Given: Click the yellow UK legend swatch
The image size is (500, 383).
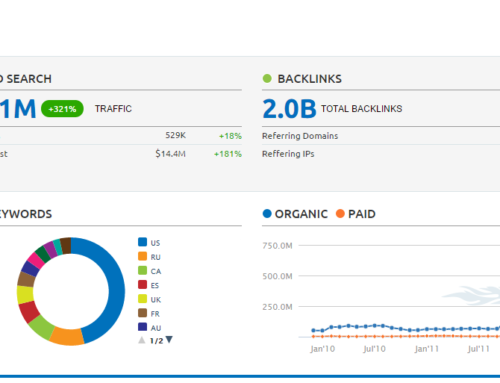Looking at the screenshot, I should [142, 299].
